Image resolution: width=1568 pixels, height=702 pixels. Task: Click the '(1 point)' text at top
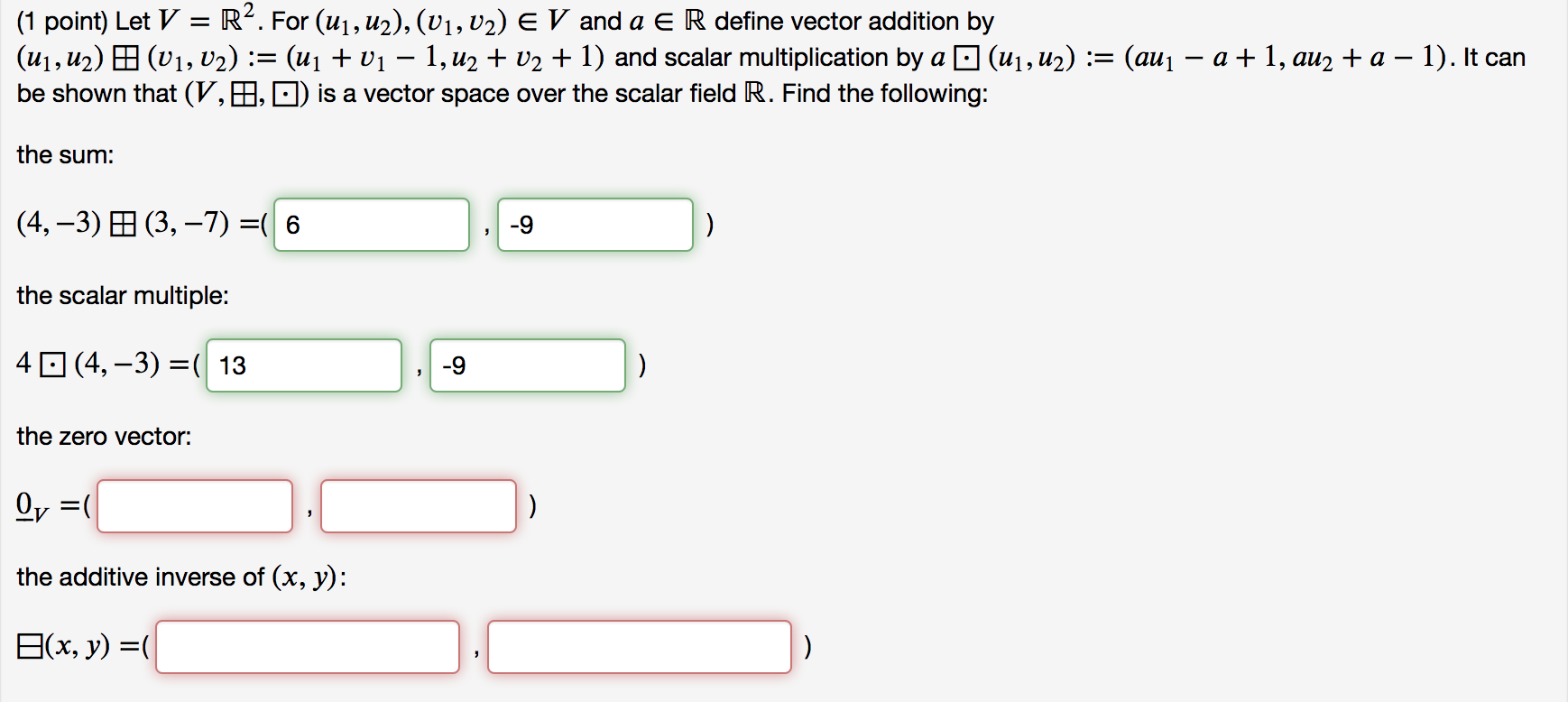[61, 20]
